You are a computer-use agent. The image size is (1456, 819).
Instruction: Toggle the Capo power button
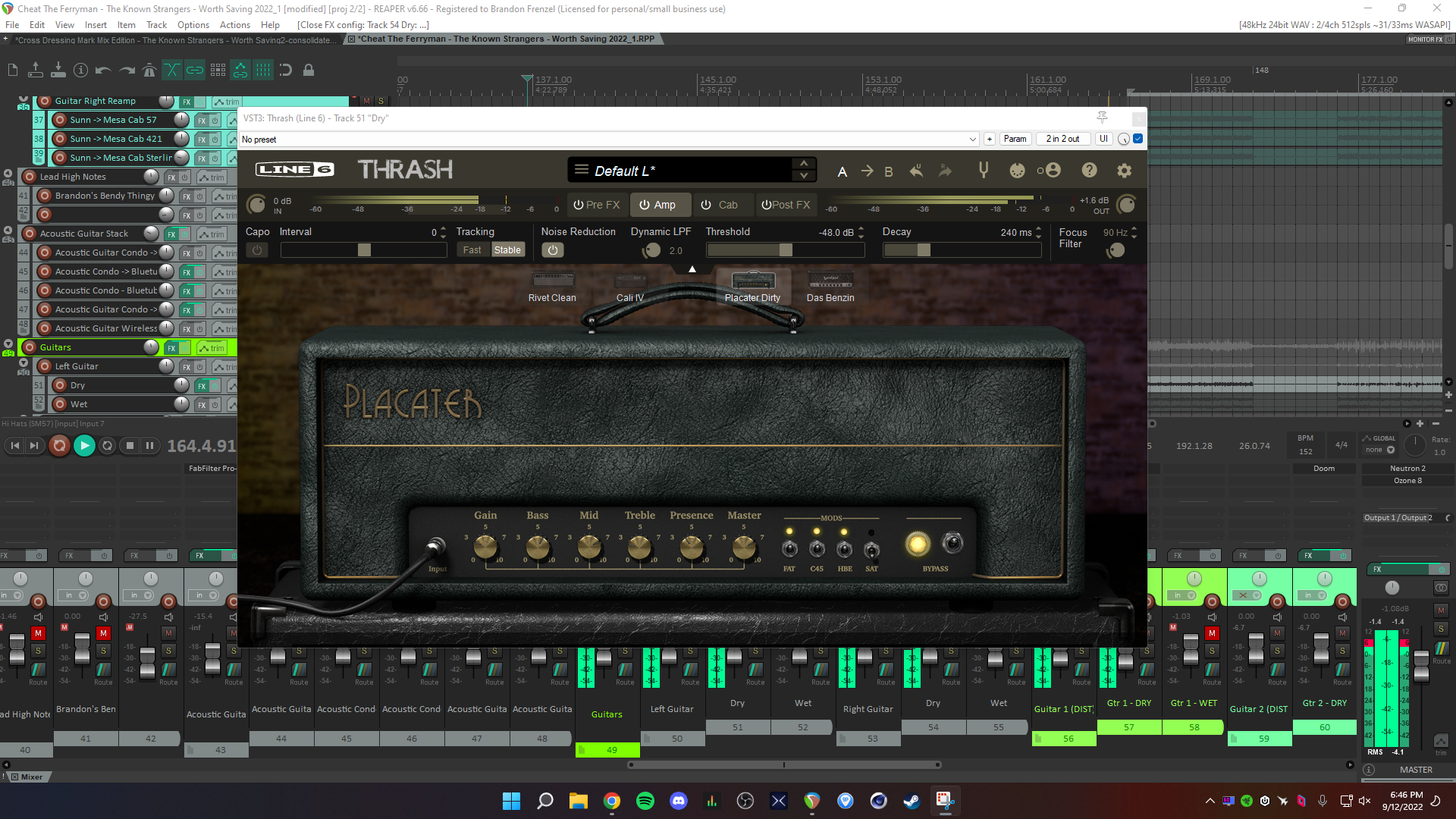pos(257,250)
